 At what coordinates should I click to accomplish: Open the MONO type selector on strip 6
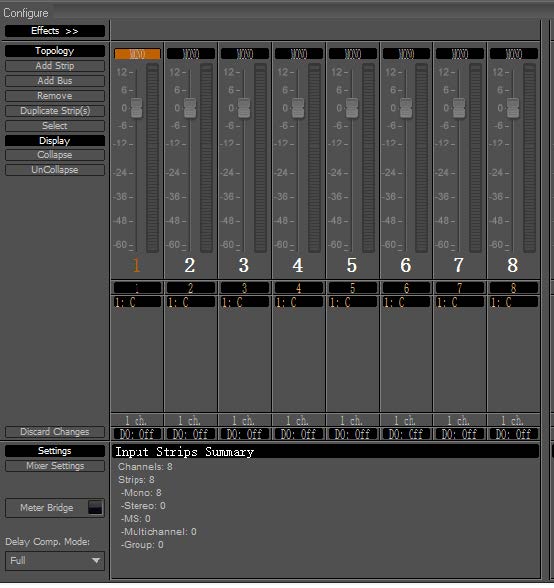click(407, 54)
